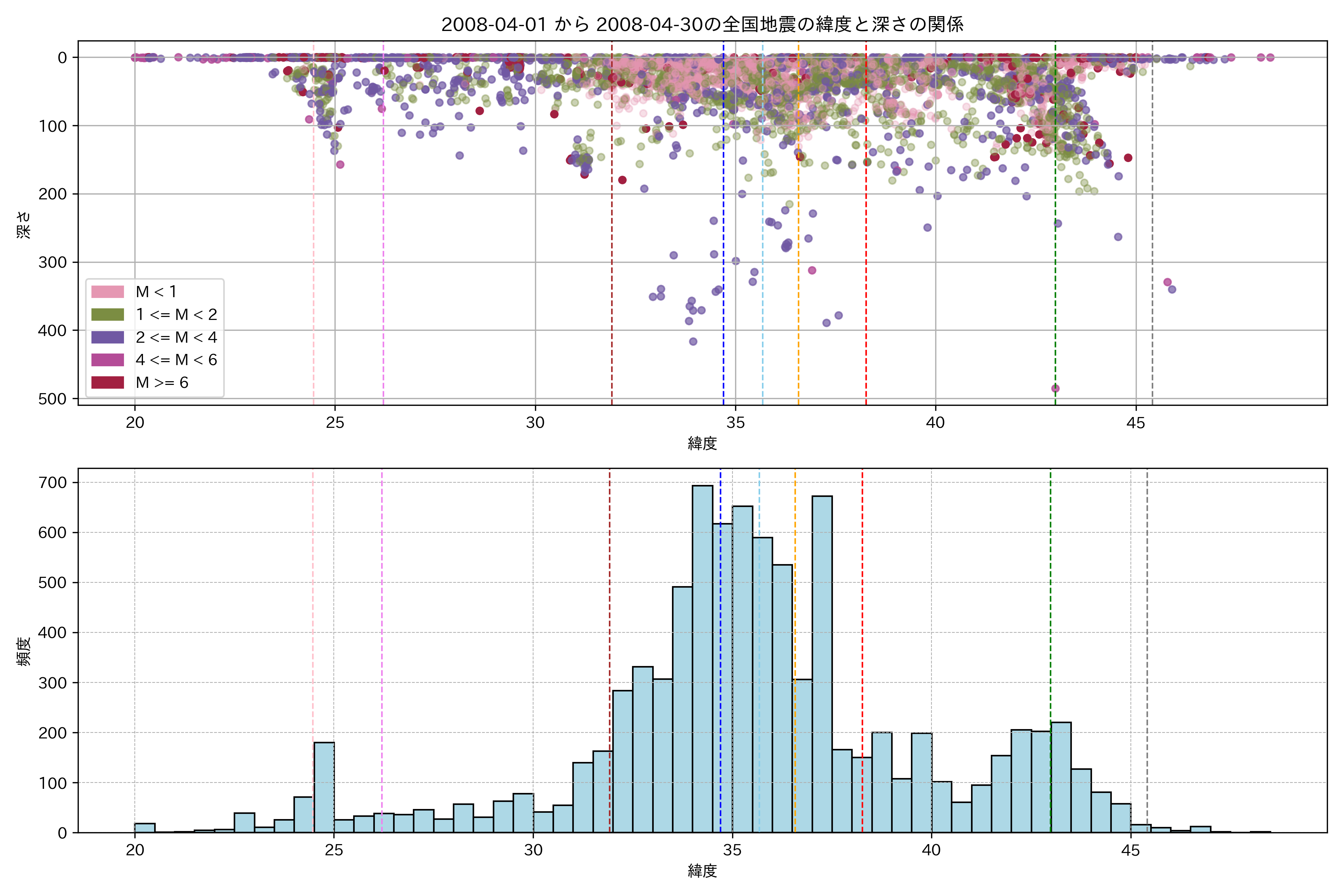Click the chart title text at top
Screen dimensions: 1344x896
pyautogui.click(x=702, y=24)
